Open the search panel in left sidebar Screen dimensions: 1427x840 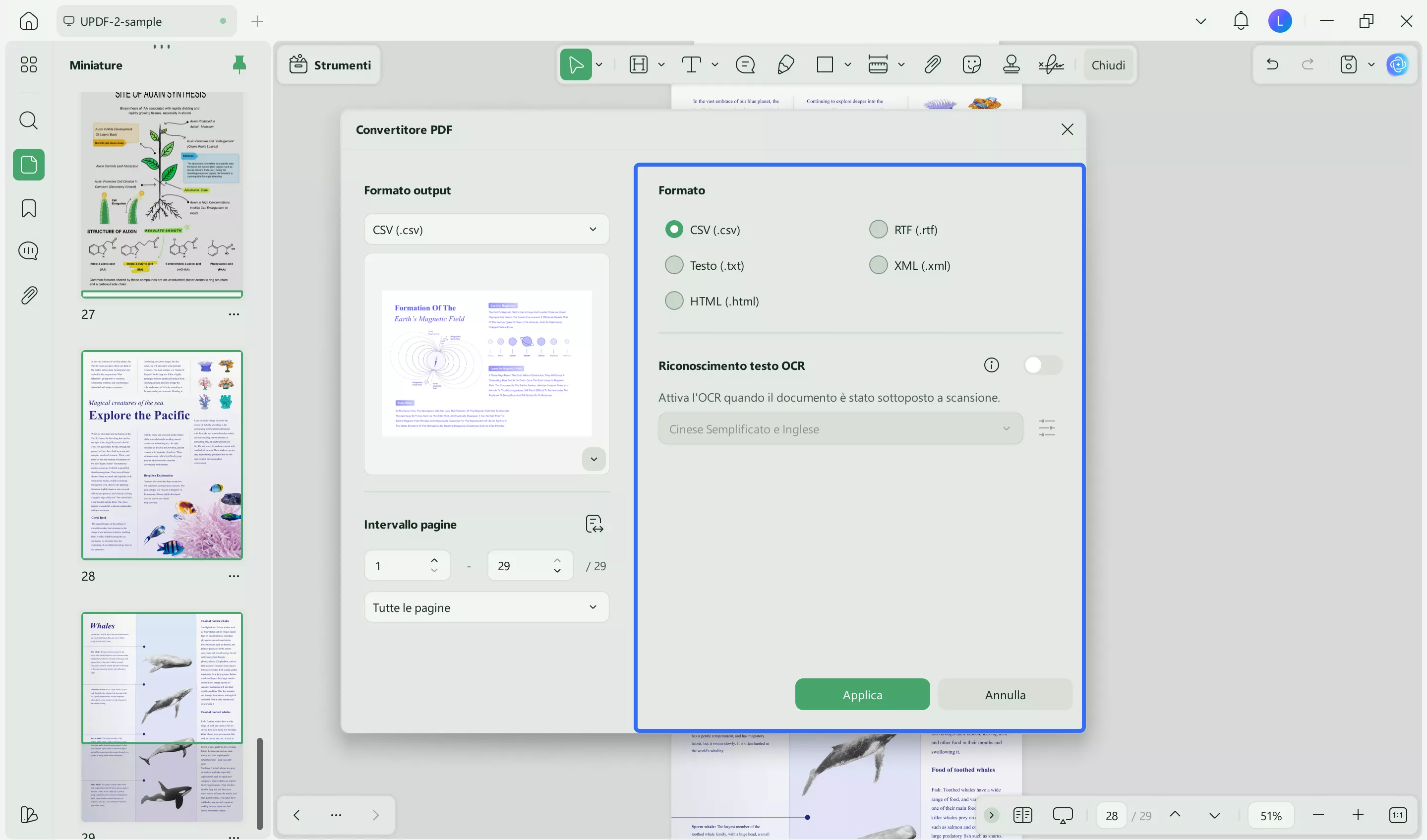(x=28, y=120)
